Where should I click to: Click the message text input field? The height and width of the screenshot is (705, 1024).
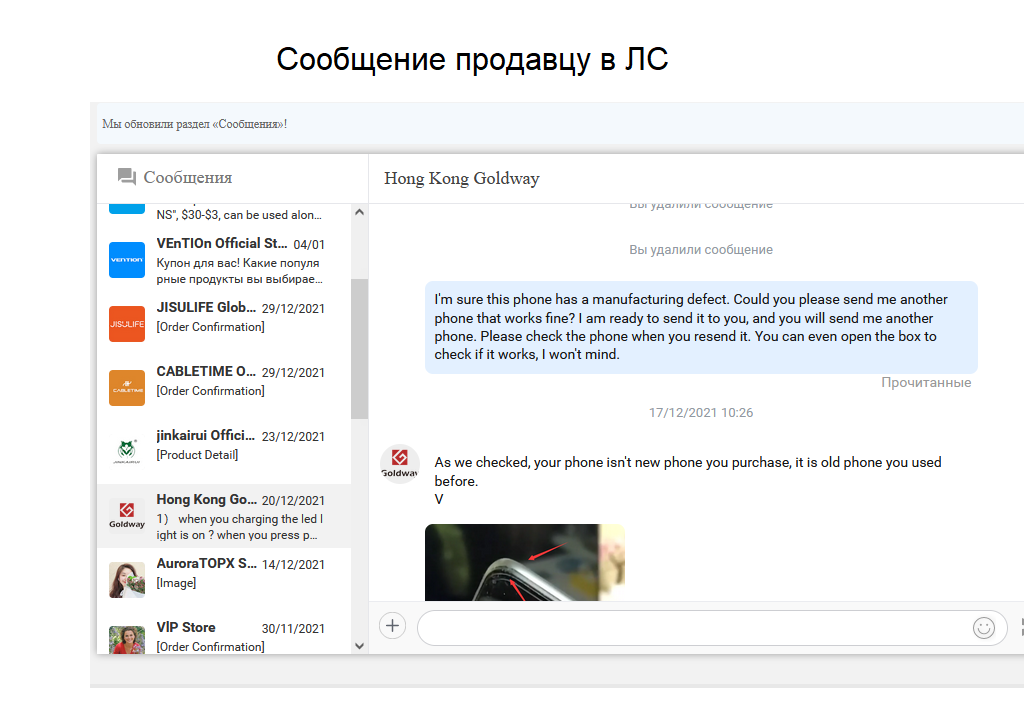click(712, 628)
